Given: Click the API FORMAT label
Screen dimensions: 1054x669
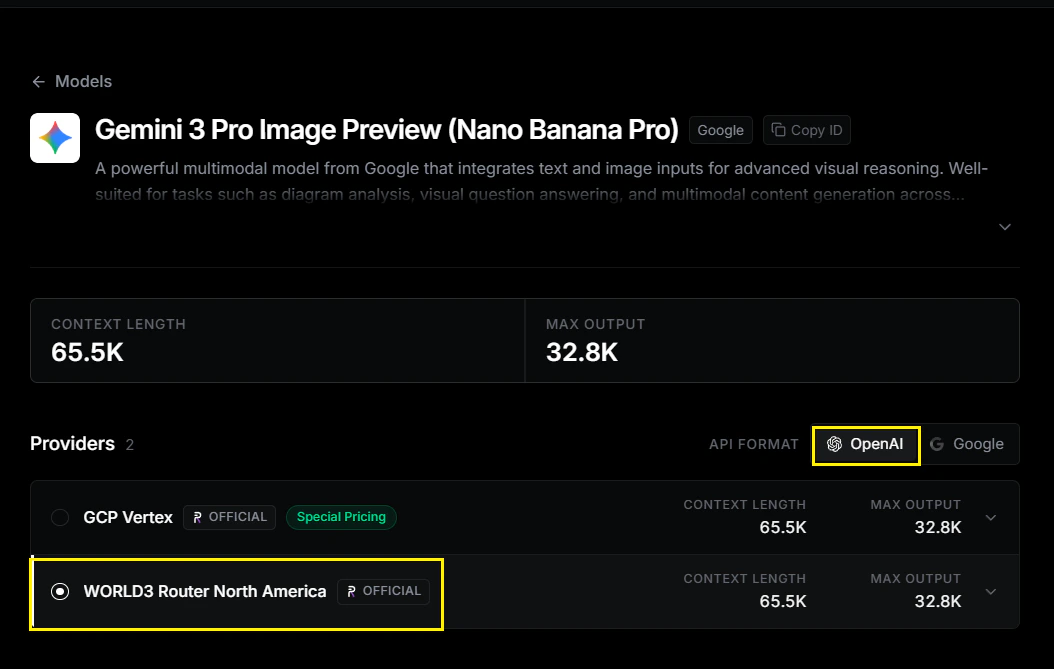Looking at the screenshot, I should pyautogui.click(x=754, y=444).
